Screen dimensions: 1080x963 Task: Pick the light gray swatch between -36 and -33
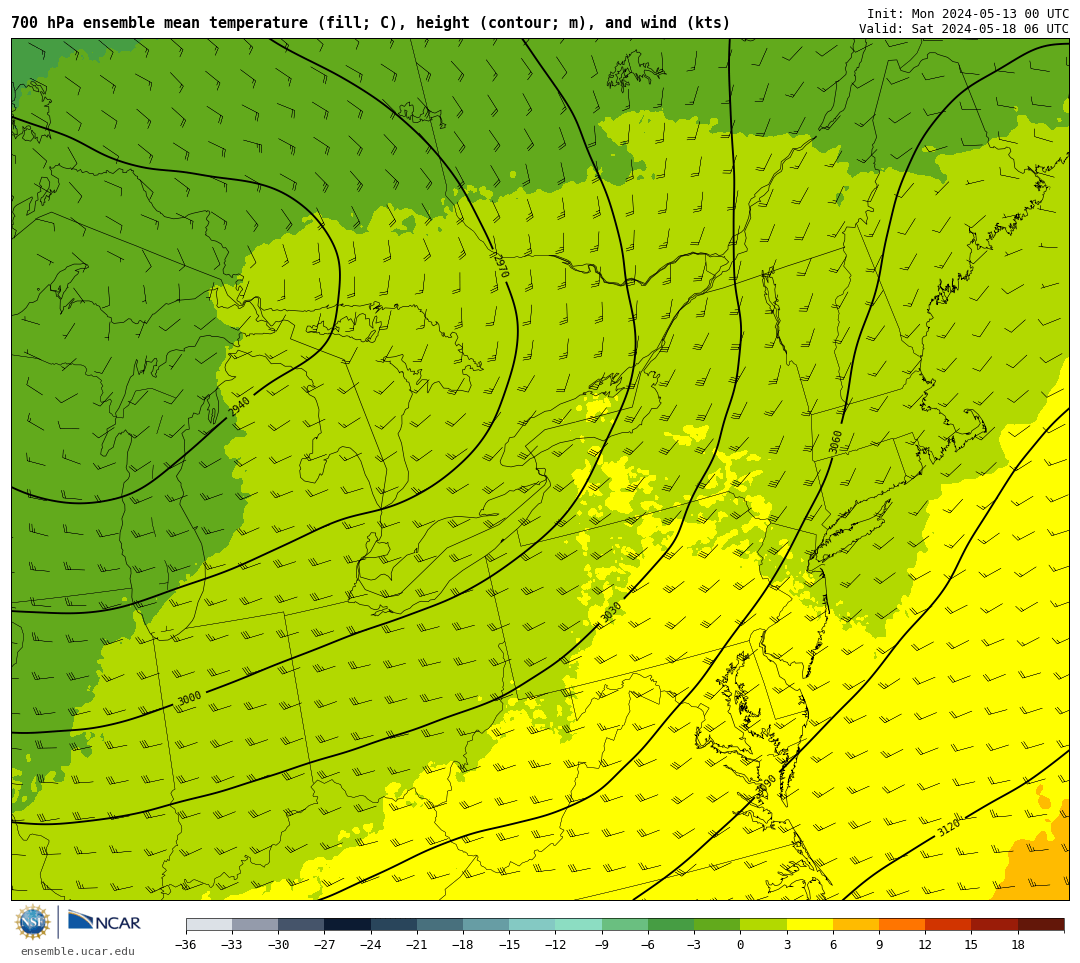pyautogui.click(x=209, y=925)
